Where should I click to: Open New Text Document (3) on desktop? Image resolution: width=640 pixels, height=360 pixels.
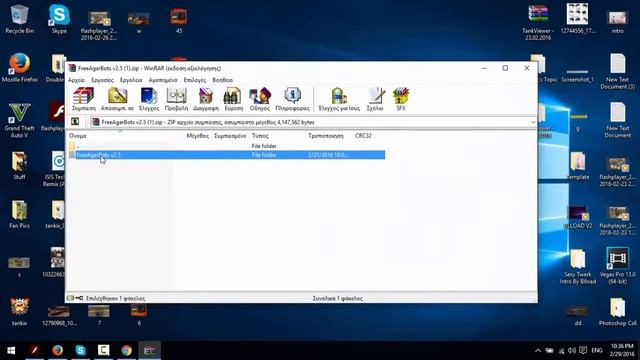617,71
